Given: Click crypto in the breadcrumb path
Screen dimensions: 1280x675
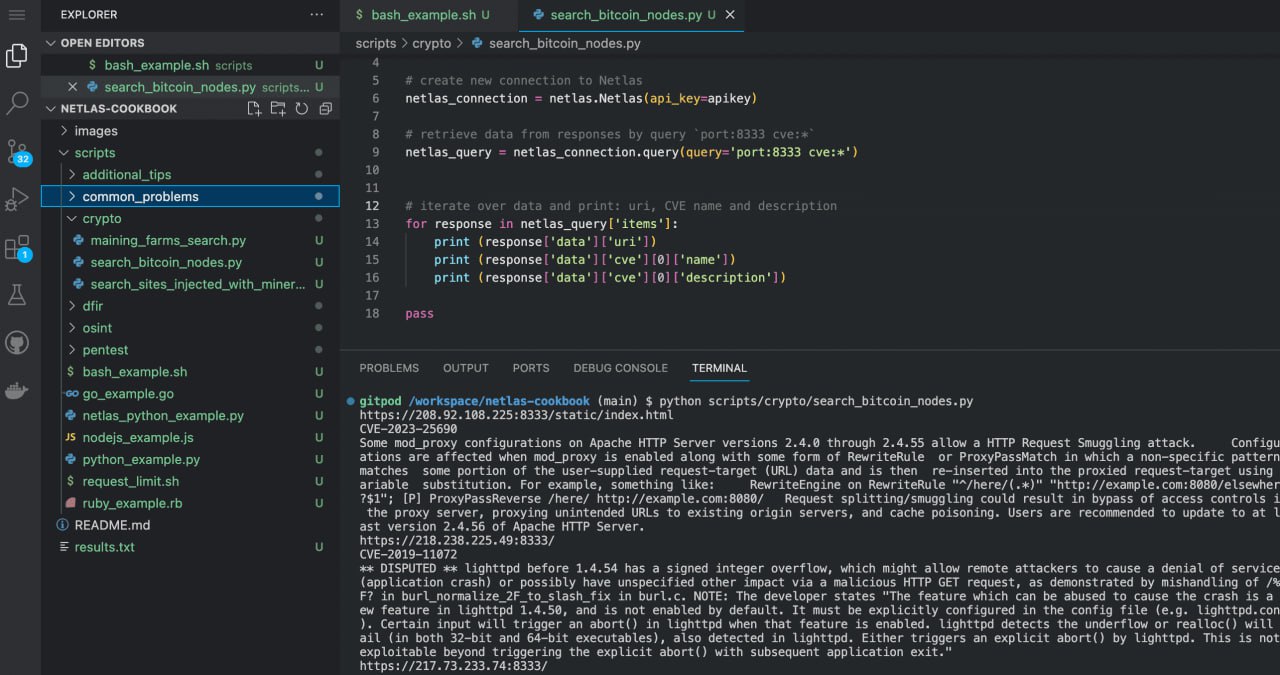Looking at the screenshot, I should (432, 44).
